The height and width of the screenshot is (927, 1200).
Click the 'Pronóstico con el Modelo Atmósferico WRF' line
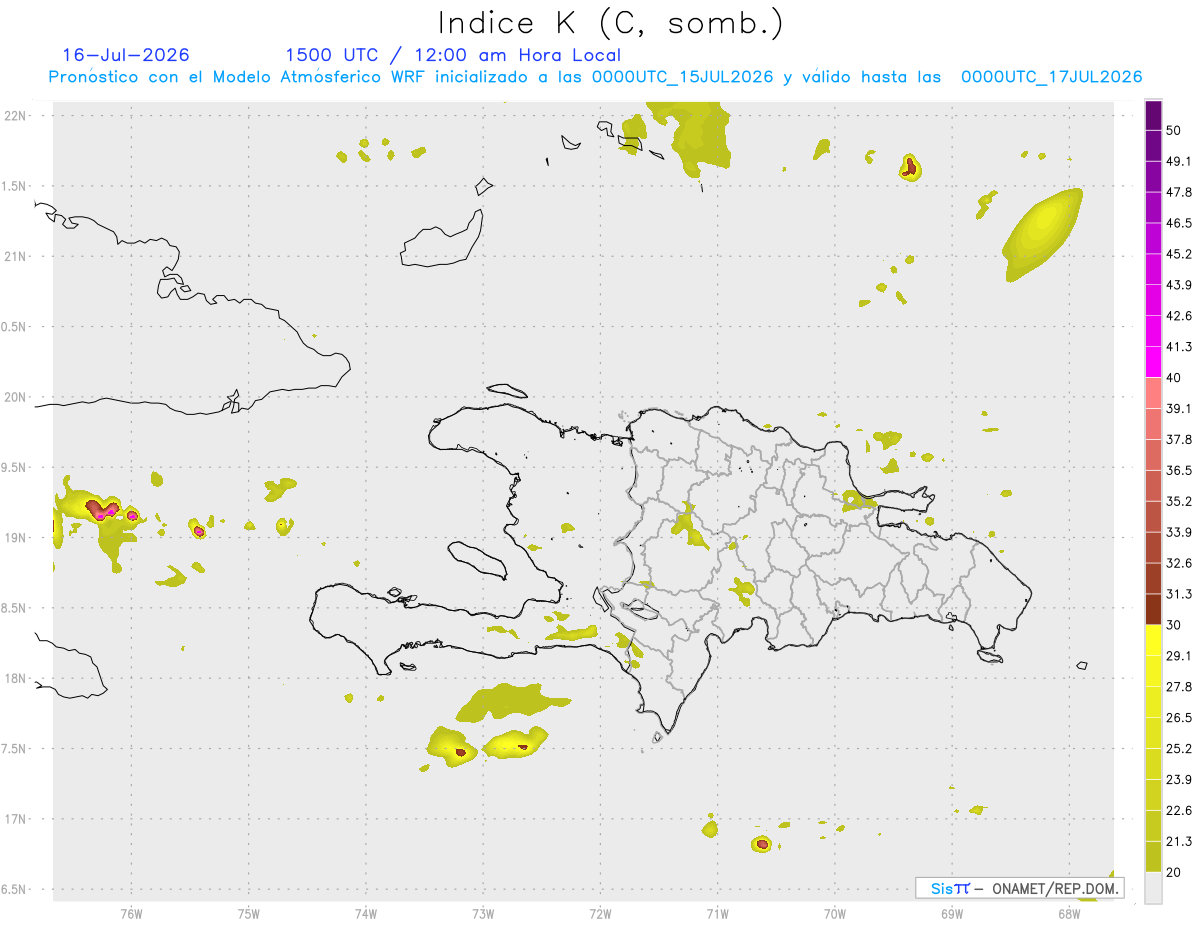tap(595, 77)
